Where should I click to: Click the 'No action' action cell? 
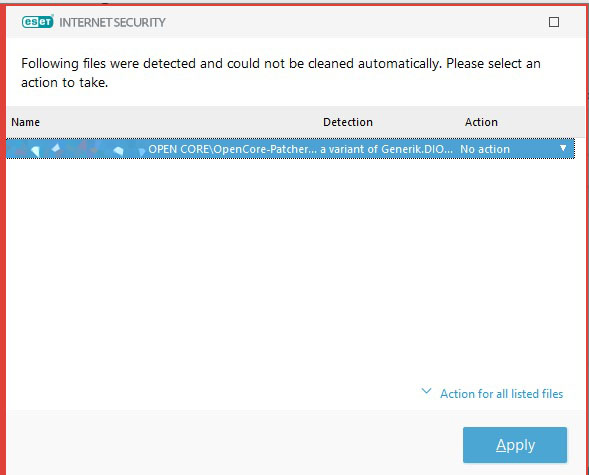[x=485, y=149]
